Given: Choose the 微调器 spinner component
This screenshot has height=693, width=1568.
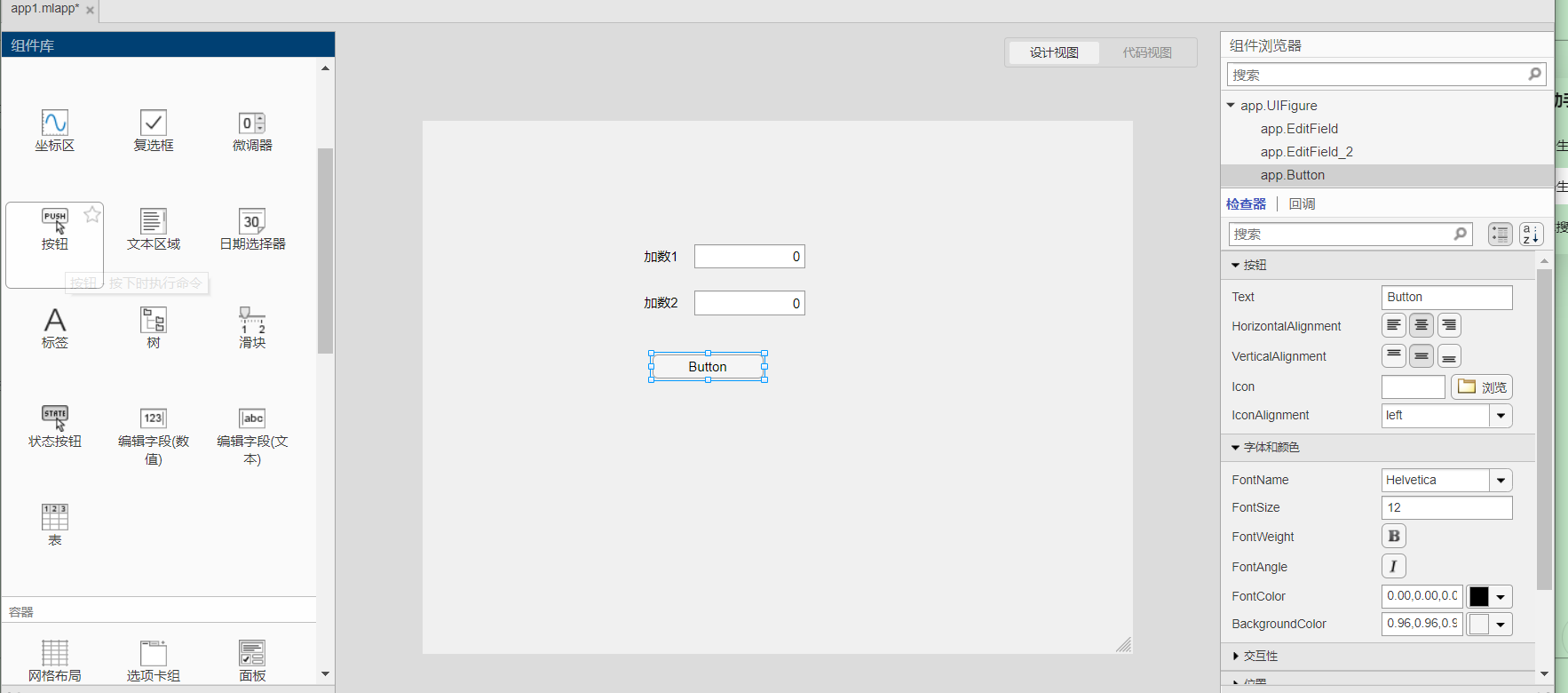Looking at the screenshot, I should (252, 131).
